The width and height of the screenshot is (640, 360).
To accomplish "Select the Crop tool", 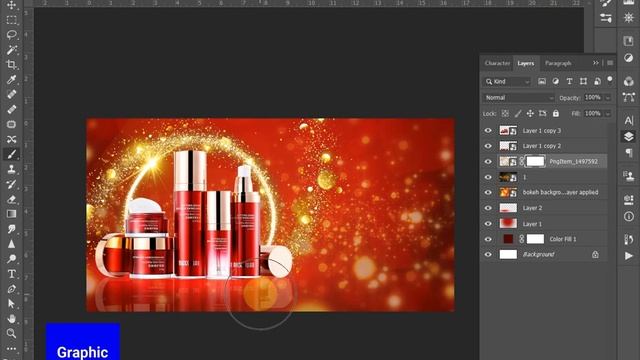I will pos(11,64).
